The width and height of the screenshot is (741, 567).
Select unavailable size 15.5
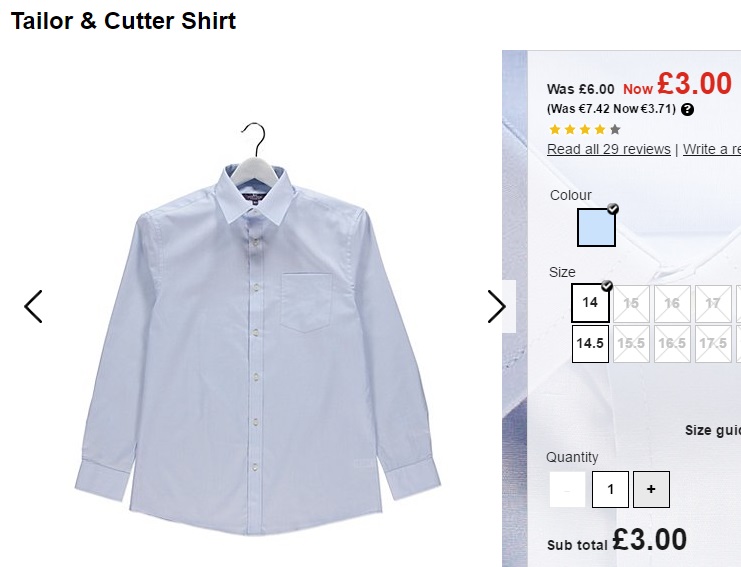point(631,344)
